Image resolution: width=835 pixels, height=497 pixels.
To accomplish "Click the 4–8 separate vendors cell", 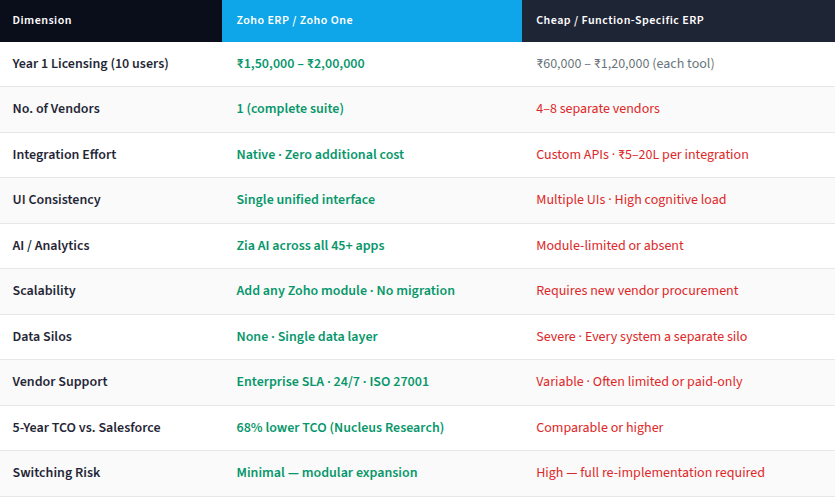I will tap(597, 108).
